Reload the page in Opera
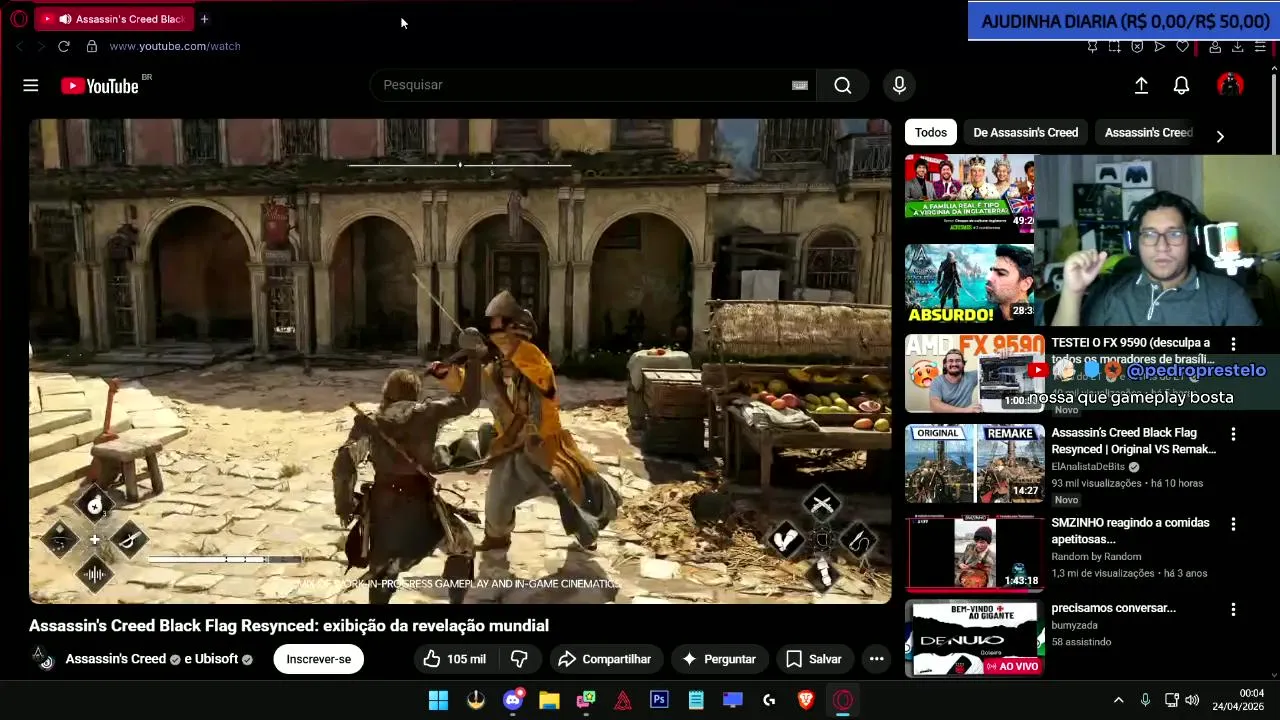This screenshot has height=720, width=1280. [x=63, y=46]
